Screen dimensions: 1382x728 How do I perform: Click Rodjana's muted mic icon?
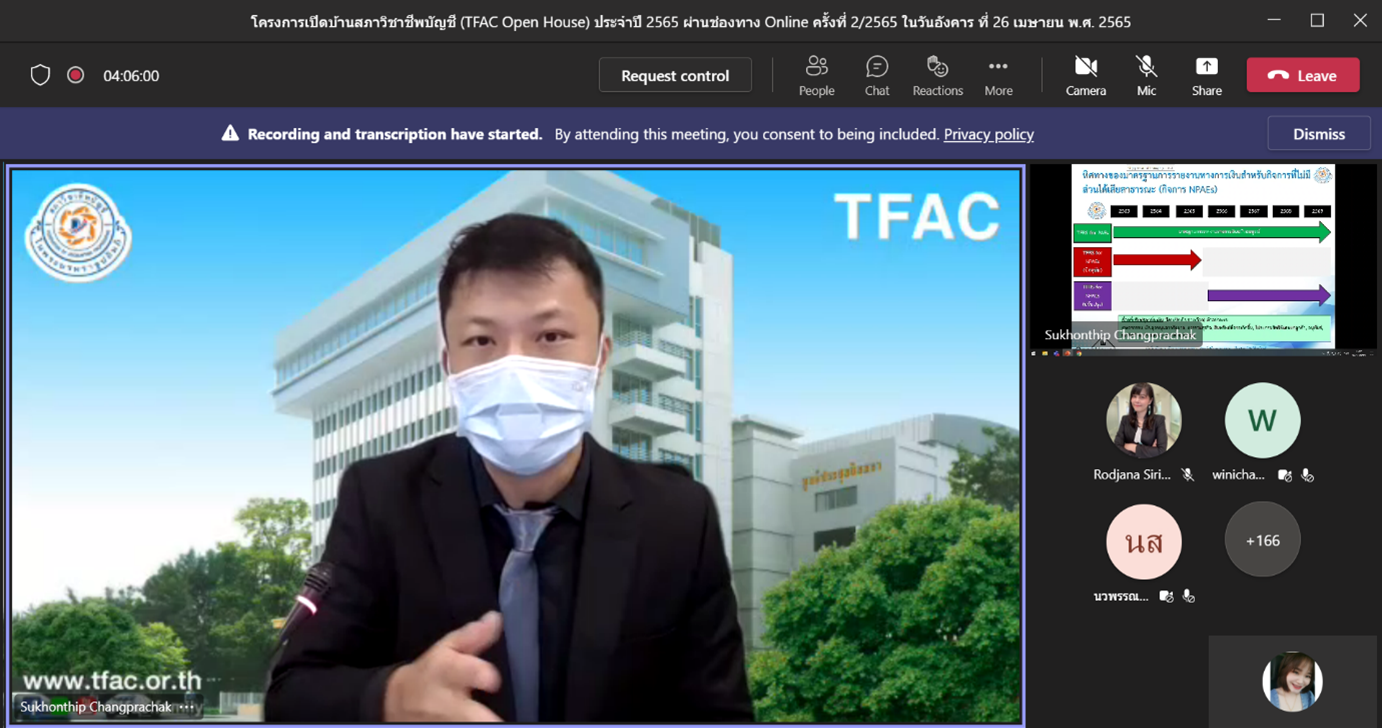point(1188,475)
